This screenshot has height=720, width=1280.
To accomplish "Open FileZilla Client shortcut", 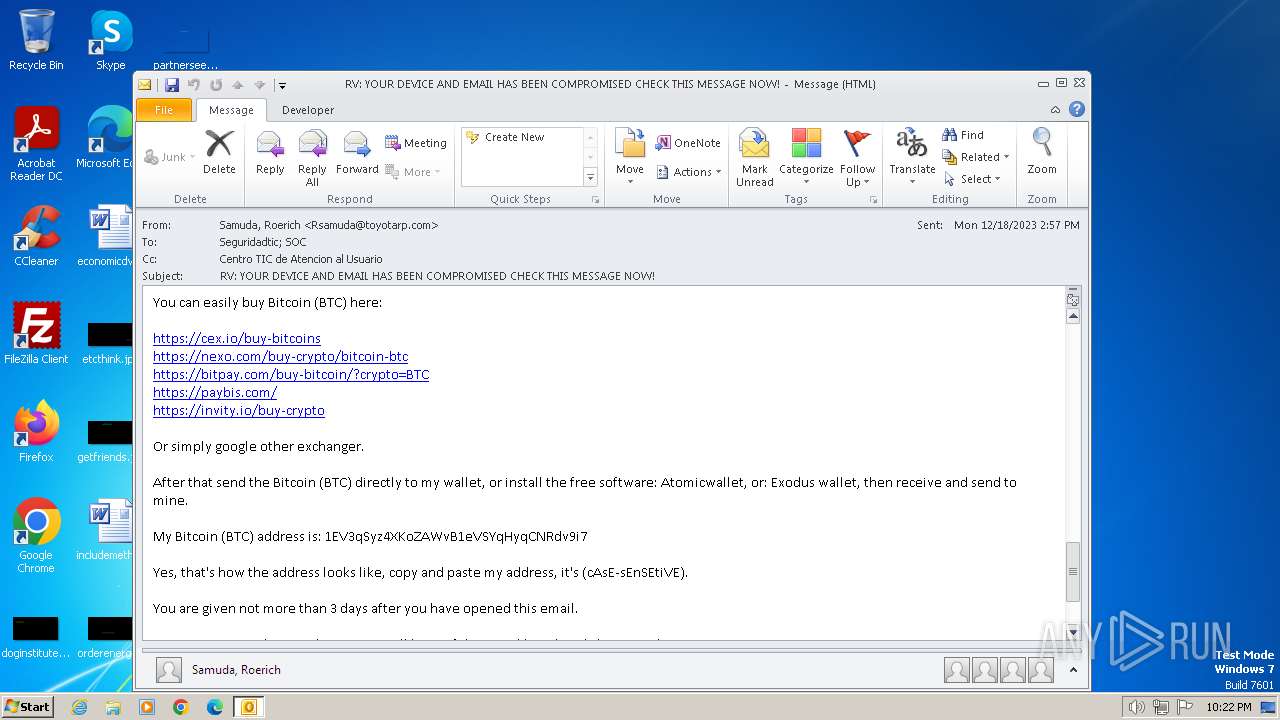I will [36, 334].
